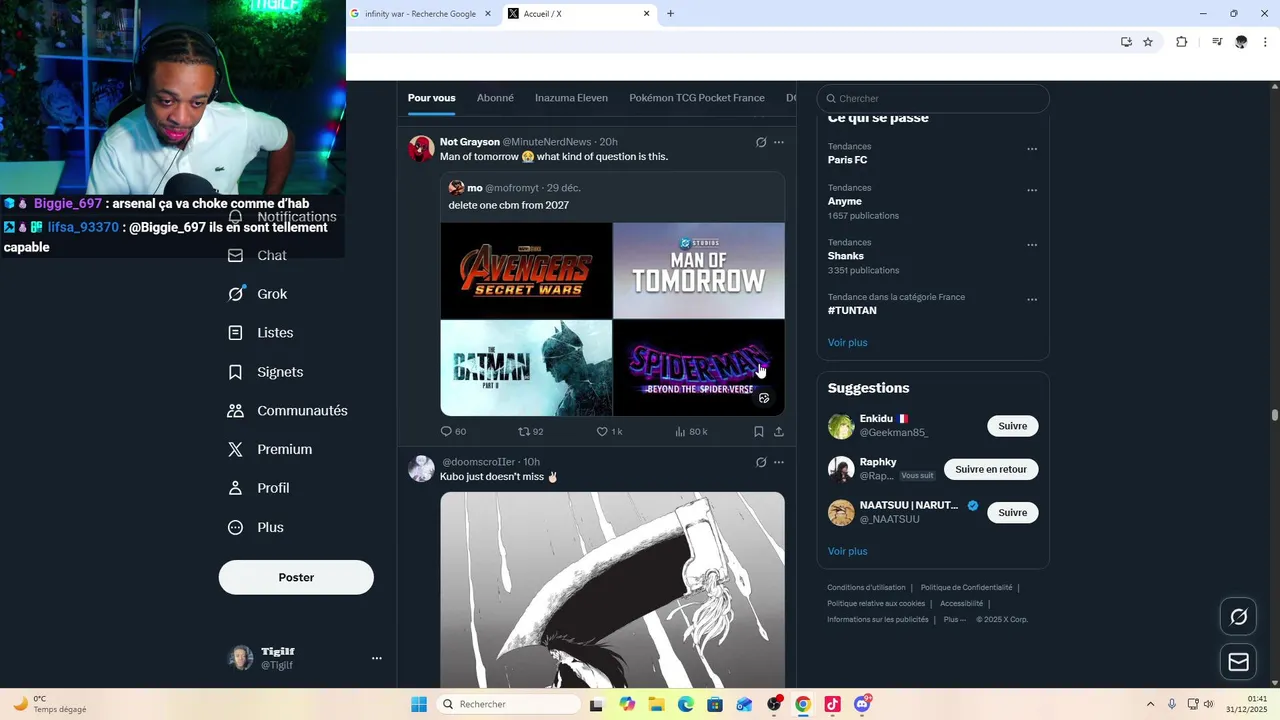Open more options on Not Grayson's post
This screenshot has height=720, width=1280.
tap(779, 142)
